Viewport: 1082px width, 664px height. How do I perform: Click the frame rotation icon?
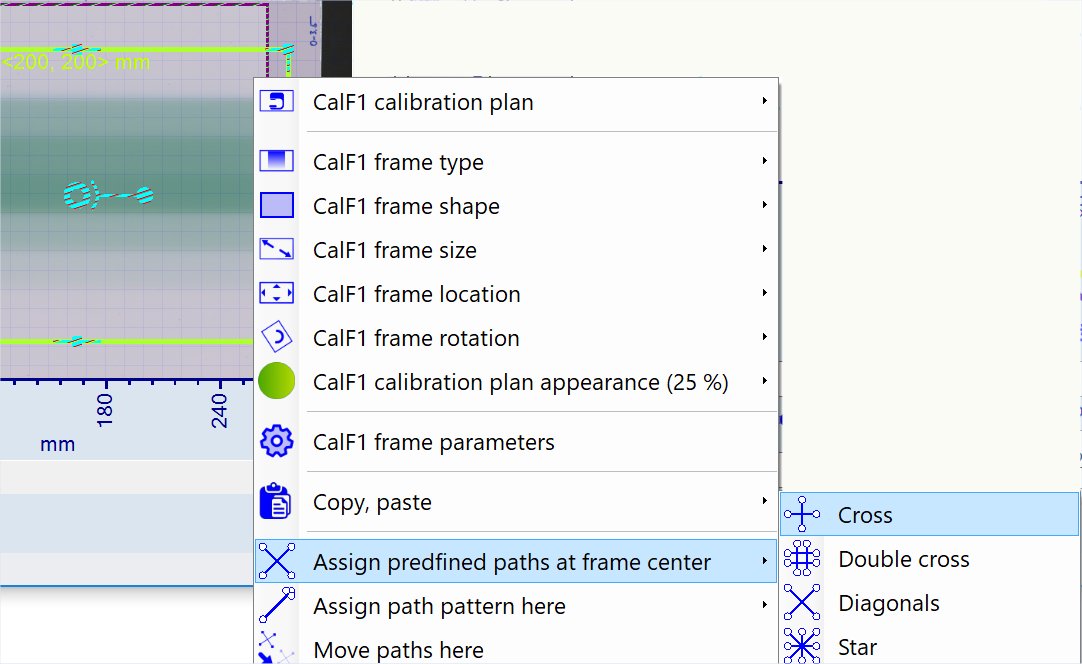pyautogui.click(x=276, y=338)
